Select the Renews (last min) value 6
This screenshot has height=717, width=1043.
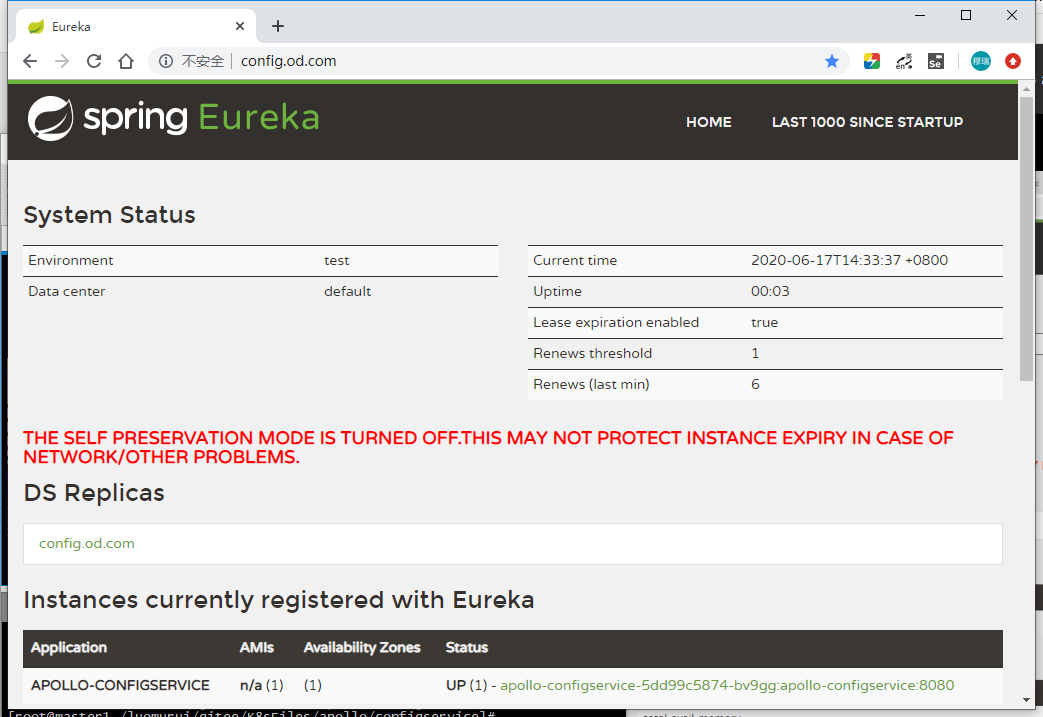[755, 384]
